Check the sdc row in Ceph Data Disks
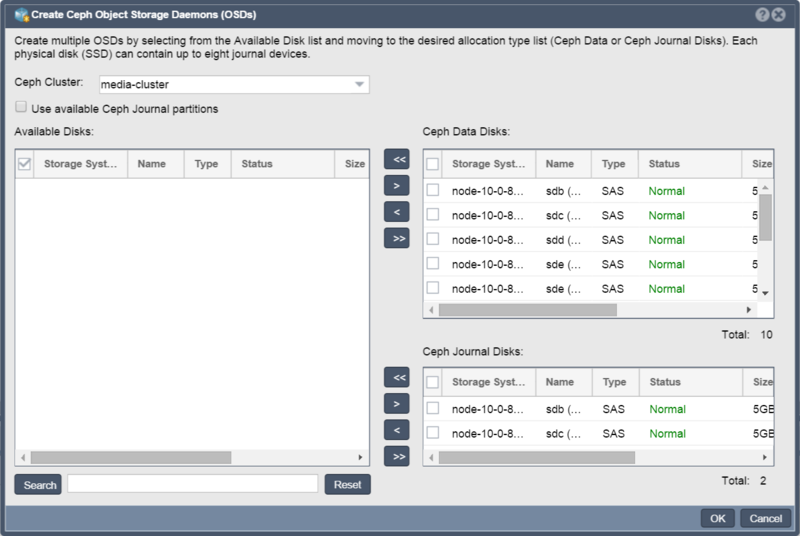This screenshot has width=800, height=536. 433,215
